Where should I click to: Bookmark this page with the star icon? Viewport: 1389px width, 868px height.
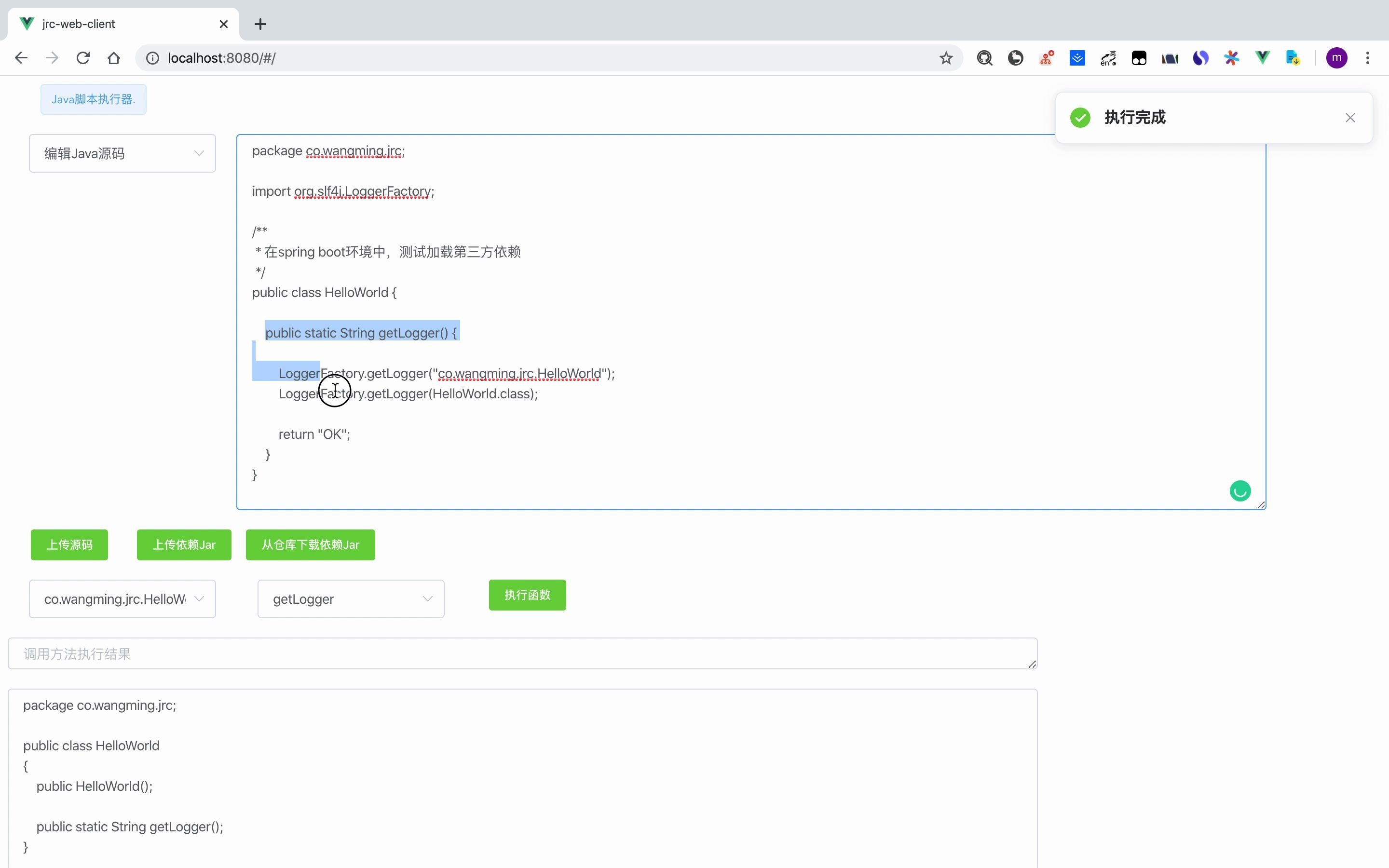coord(946,58)
